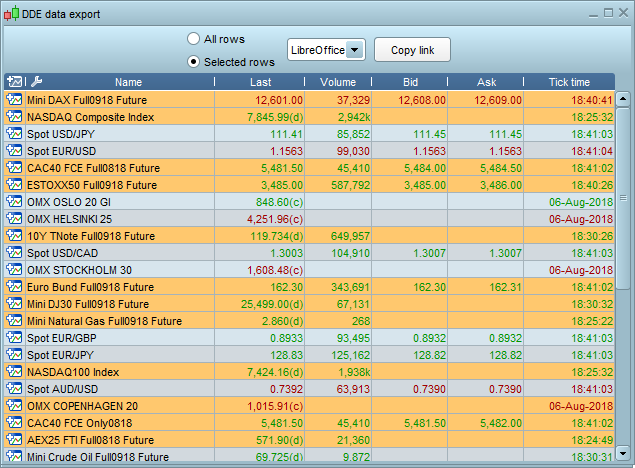
Task: Click chart icon beside NASDAQ100 Index
Action: (14, 372)
